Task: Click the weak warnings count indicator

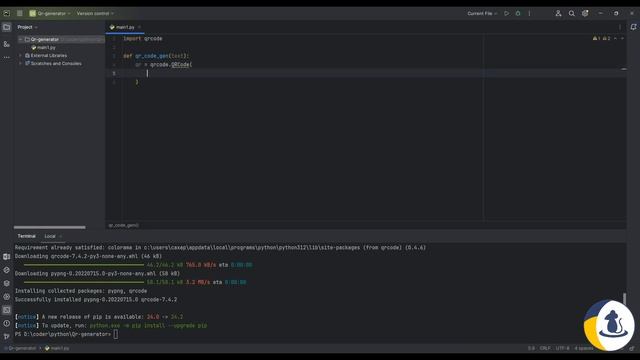Action: coord(607,38)
